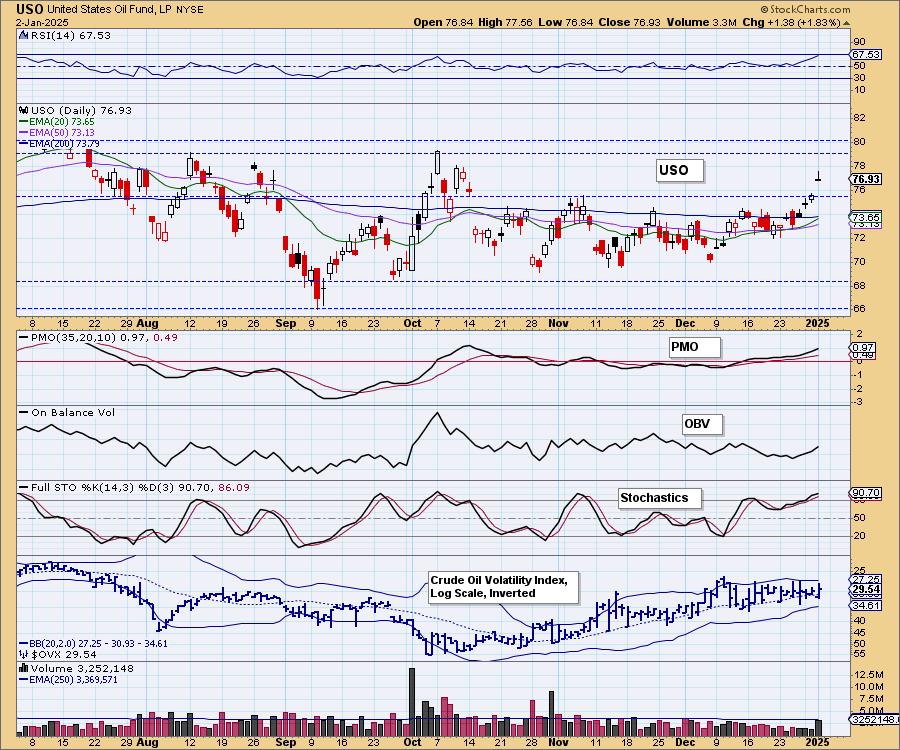
Task: Click the 'Volume 3.3M' value in header
Action: click(x=701, y=22)
